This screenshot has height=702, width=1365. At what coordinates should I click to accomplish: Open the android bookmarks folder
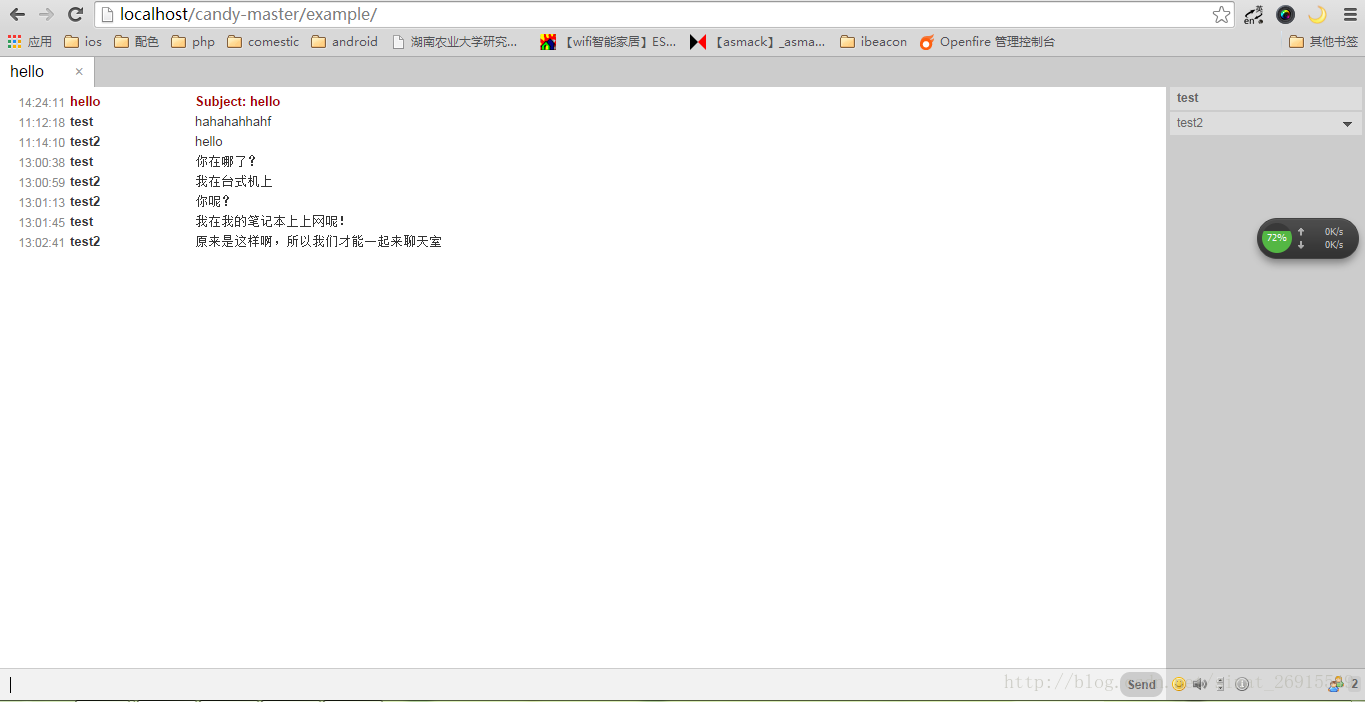(345, 42)
